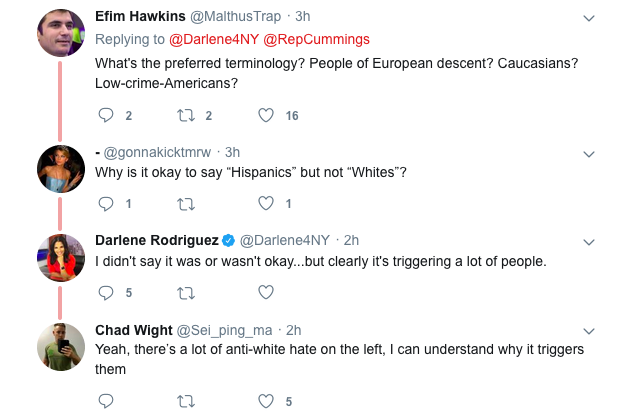Expand the more-options arrow on gonnakicktmrw tweet

(x=589, y=153)
